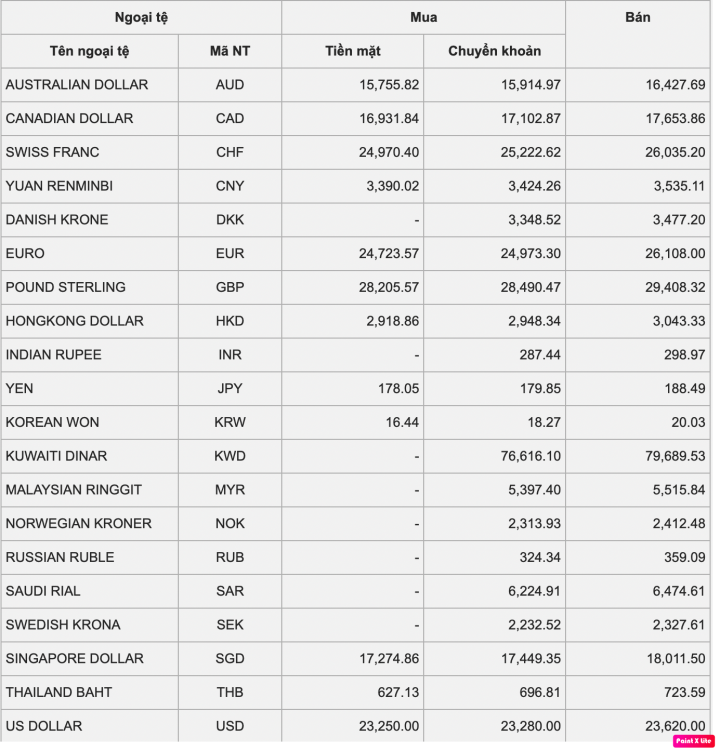Select the Bán column header
The height and width of the screenshot is (752, 720).
pos(637,34)
